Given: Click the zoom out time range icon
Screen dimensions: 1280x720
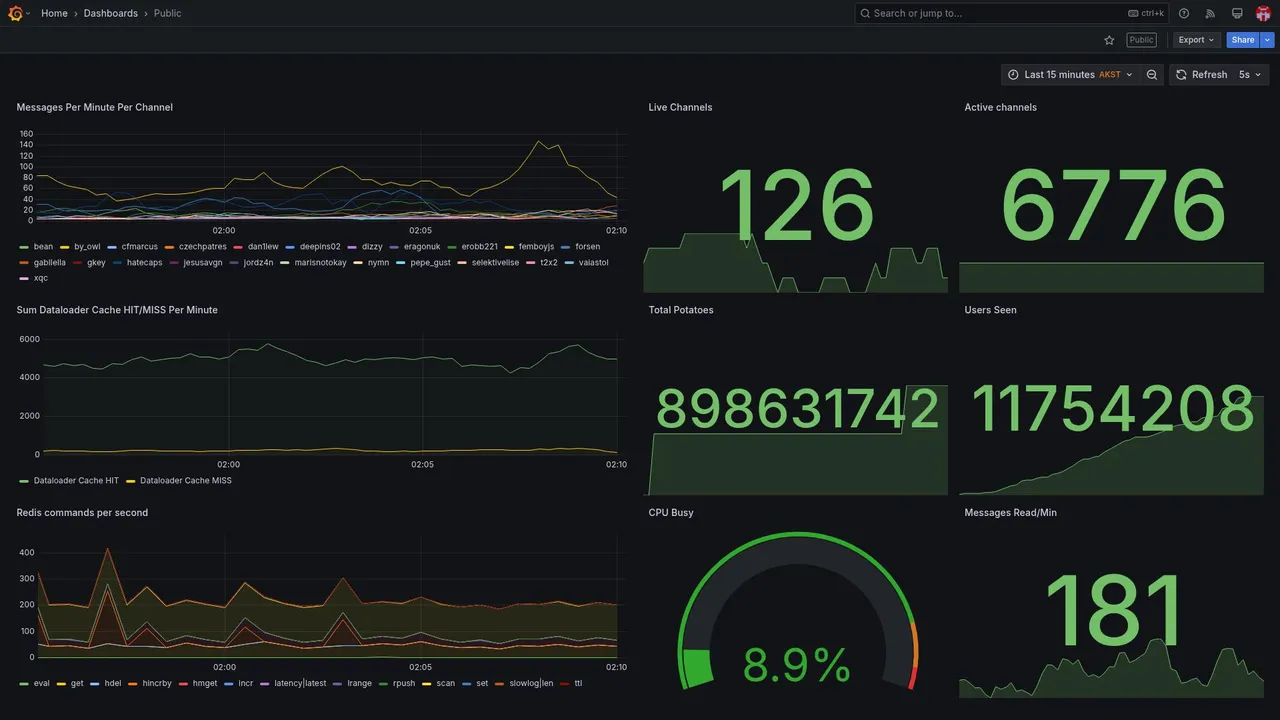Looking at the screenshot, I should pos(1152,75).
